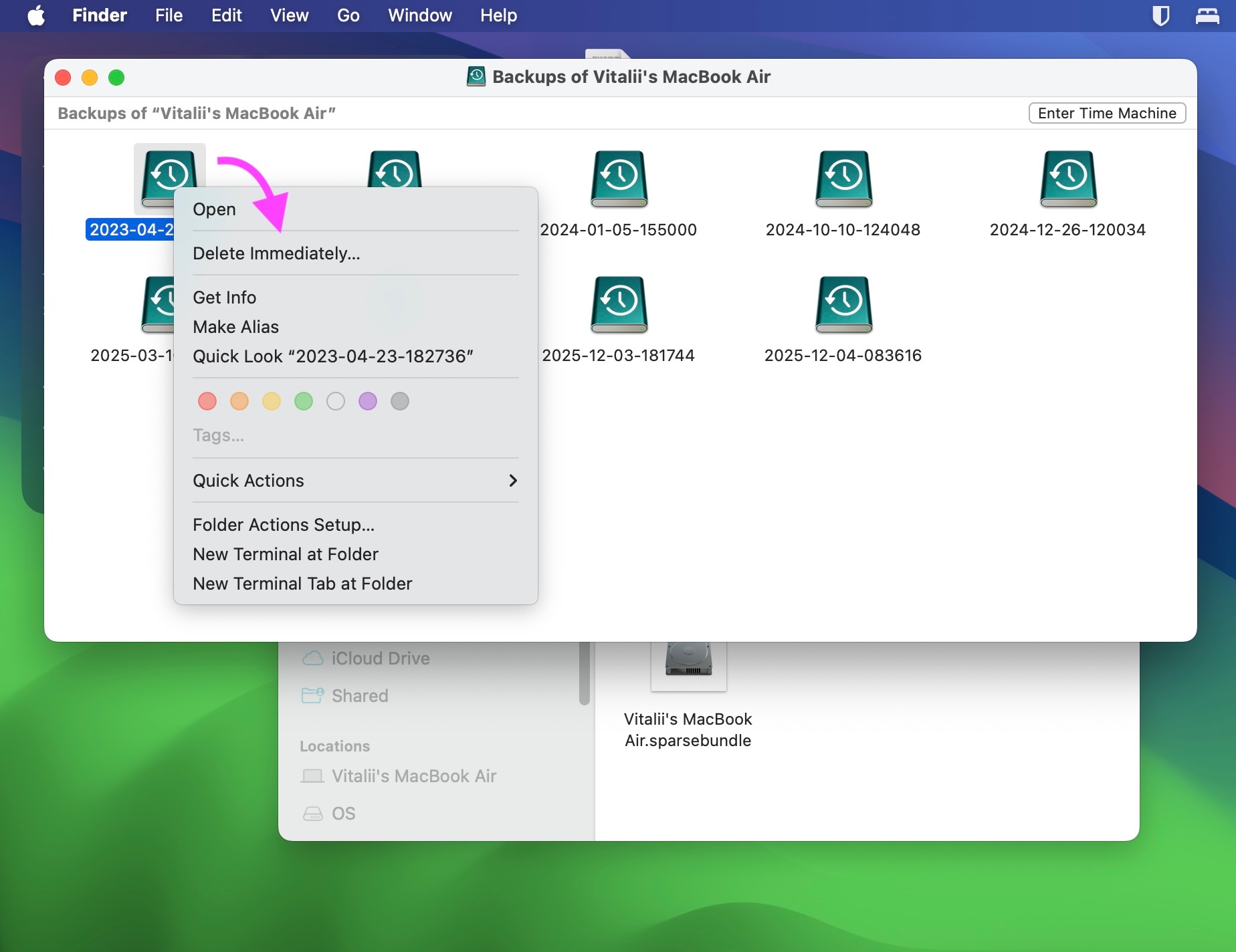Click the 2025-12-04-083616 backup name

click(843, 356)
